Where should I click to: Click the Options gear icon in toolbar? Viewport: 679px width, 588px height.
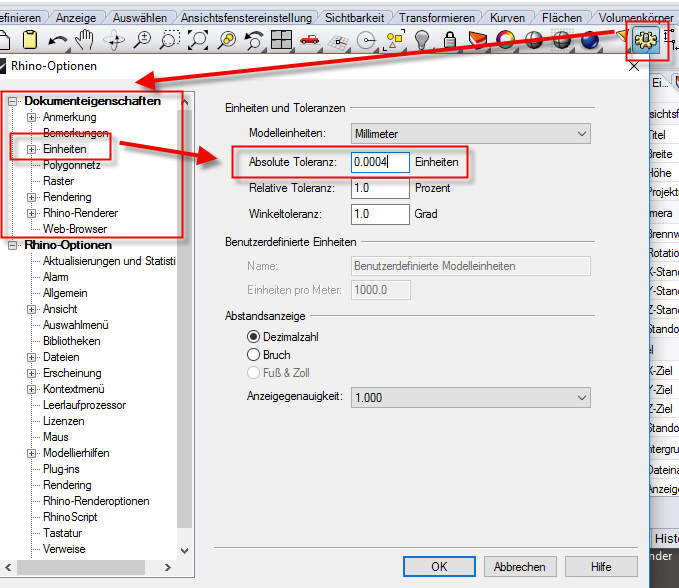(x=645, y=41)
